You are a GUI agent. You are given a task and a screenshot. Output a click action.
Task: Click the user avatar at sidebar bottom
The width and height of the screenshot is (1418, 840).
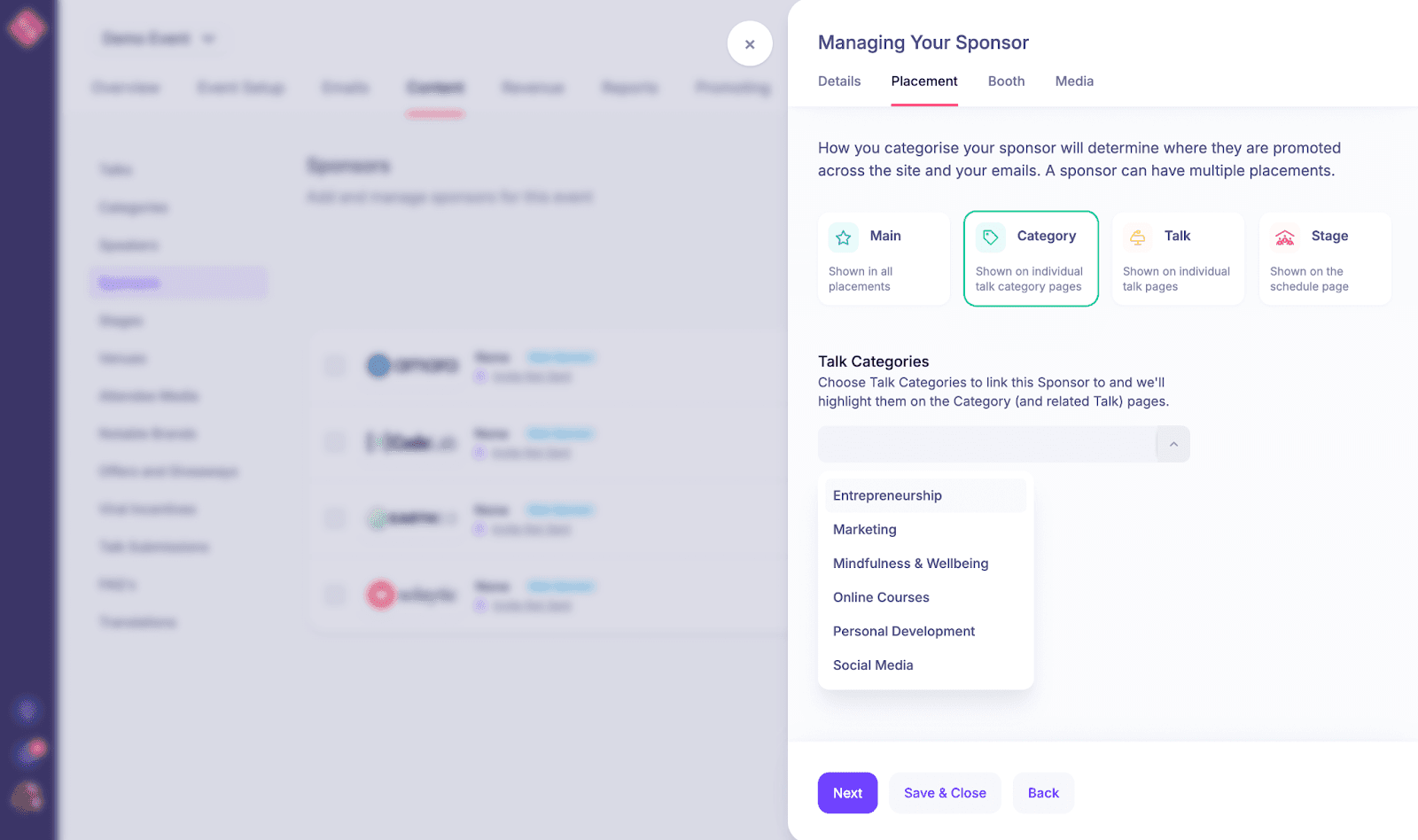click(x=27, y=797)
